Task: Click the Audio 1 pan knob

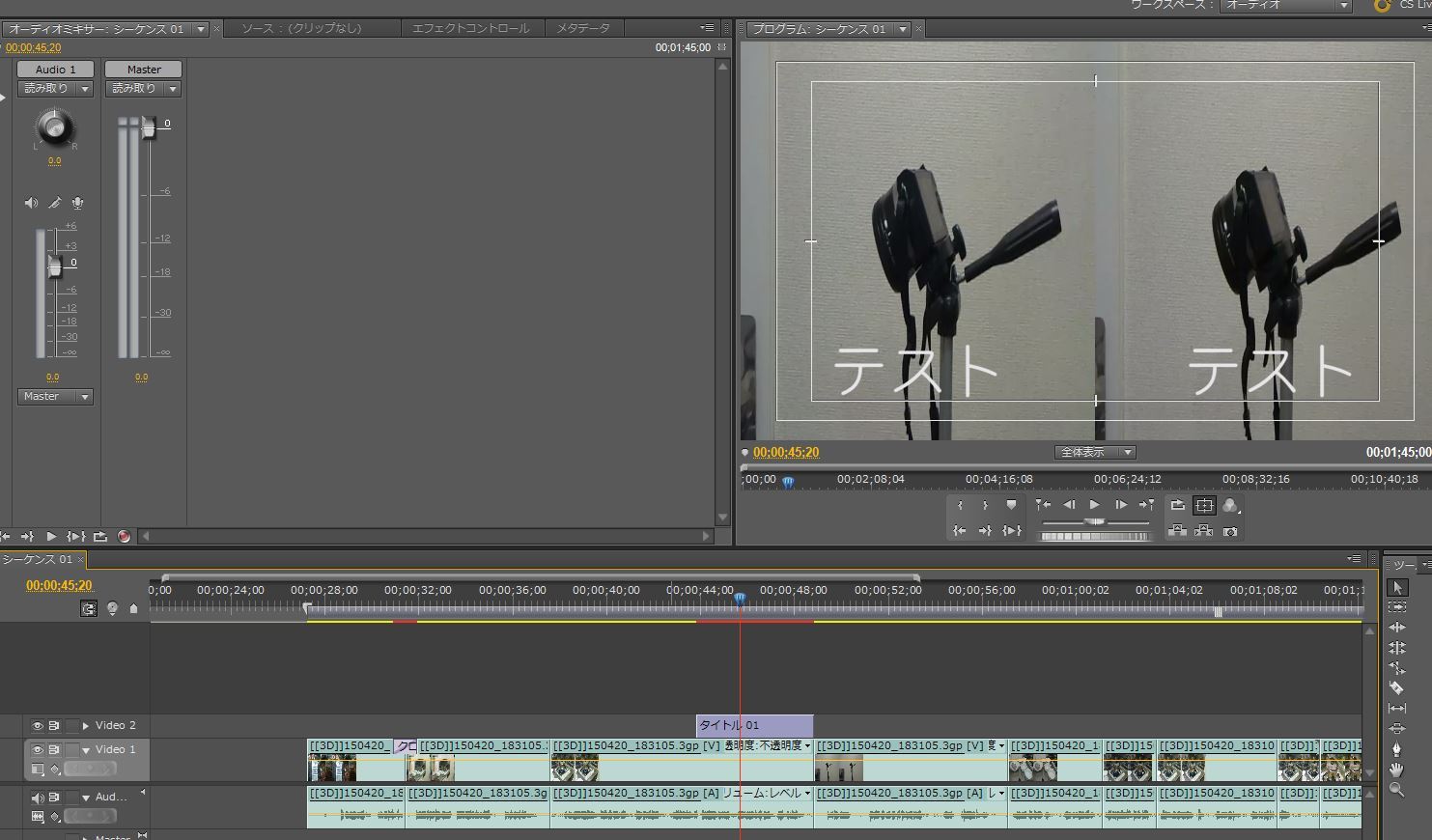Action: [x=54, y=126]
